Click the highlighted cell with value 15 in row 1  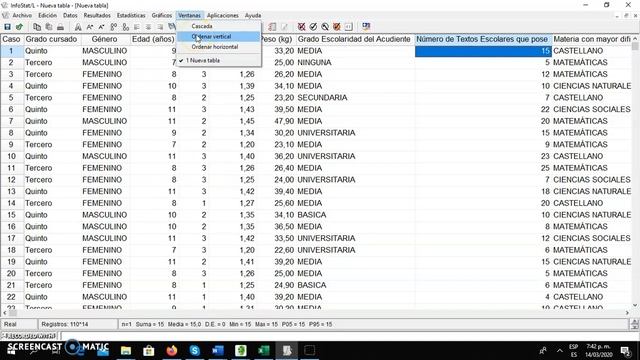pos(483,51)
